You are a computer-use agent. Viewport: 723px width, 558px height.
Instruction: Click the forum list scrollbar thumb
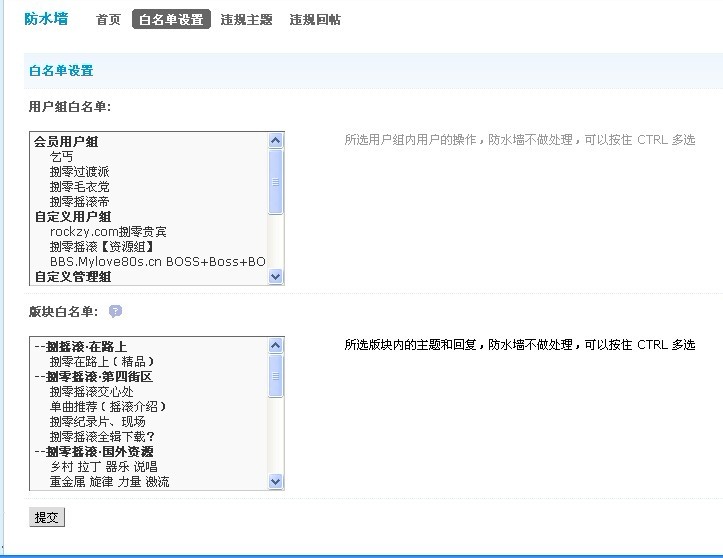(275, 376)
